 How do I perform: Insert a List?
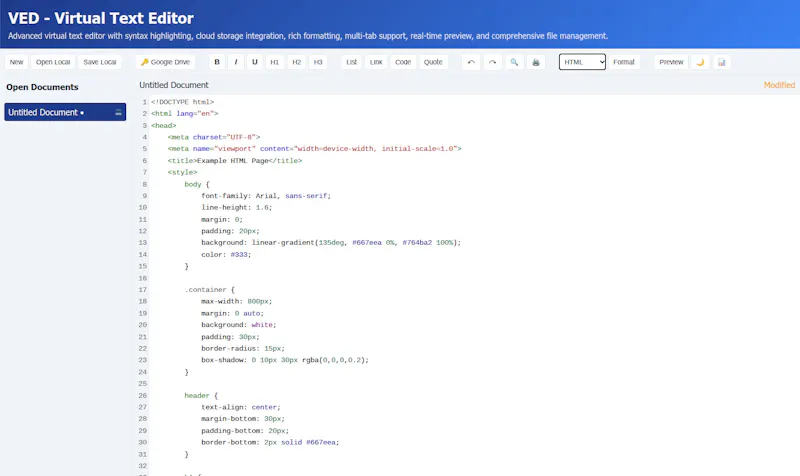pos(352,62)
